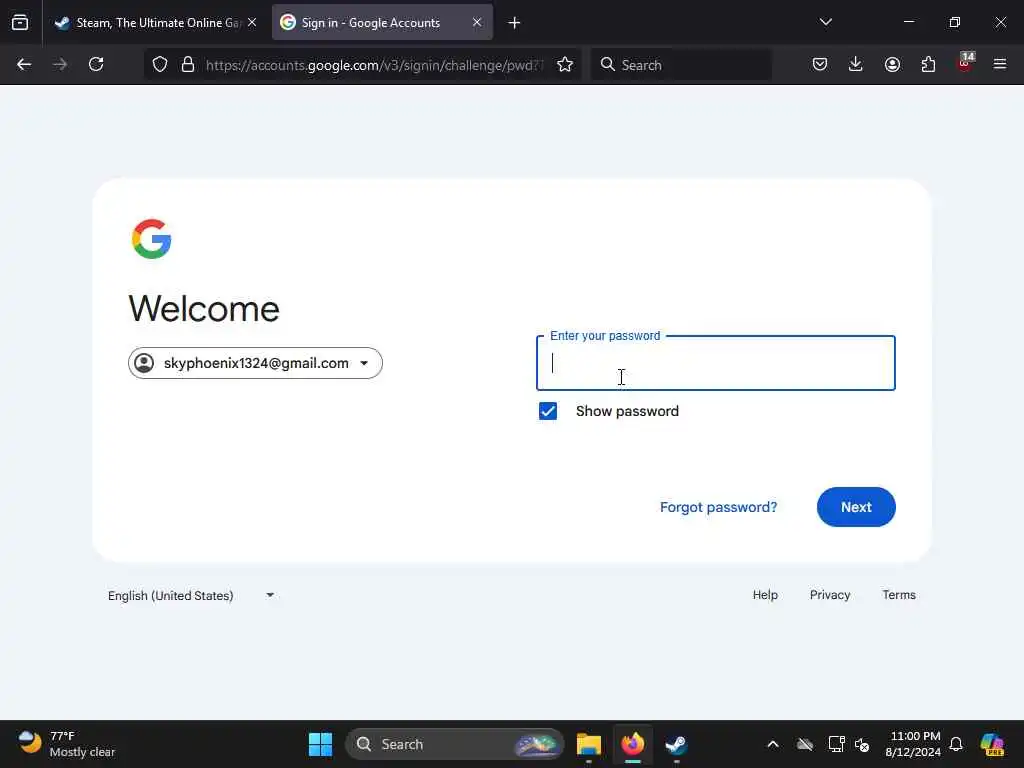Click OneDrive cloud tray icon
Viewport: 1024px width, 768px height.
pos(805,744)
